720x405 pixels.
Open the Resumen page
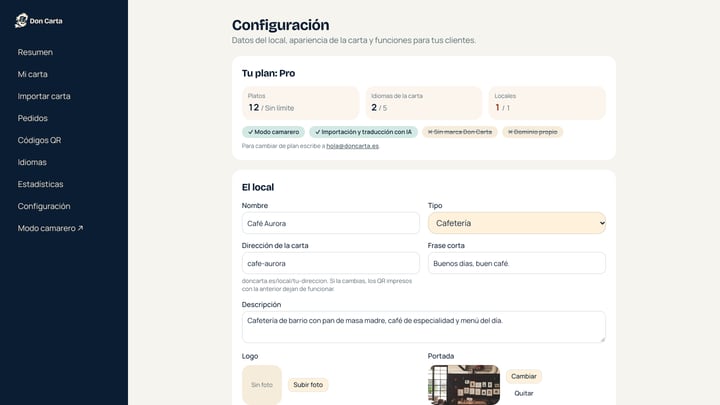point(35,52)
